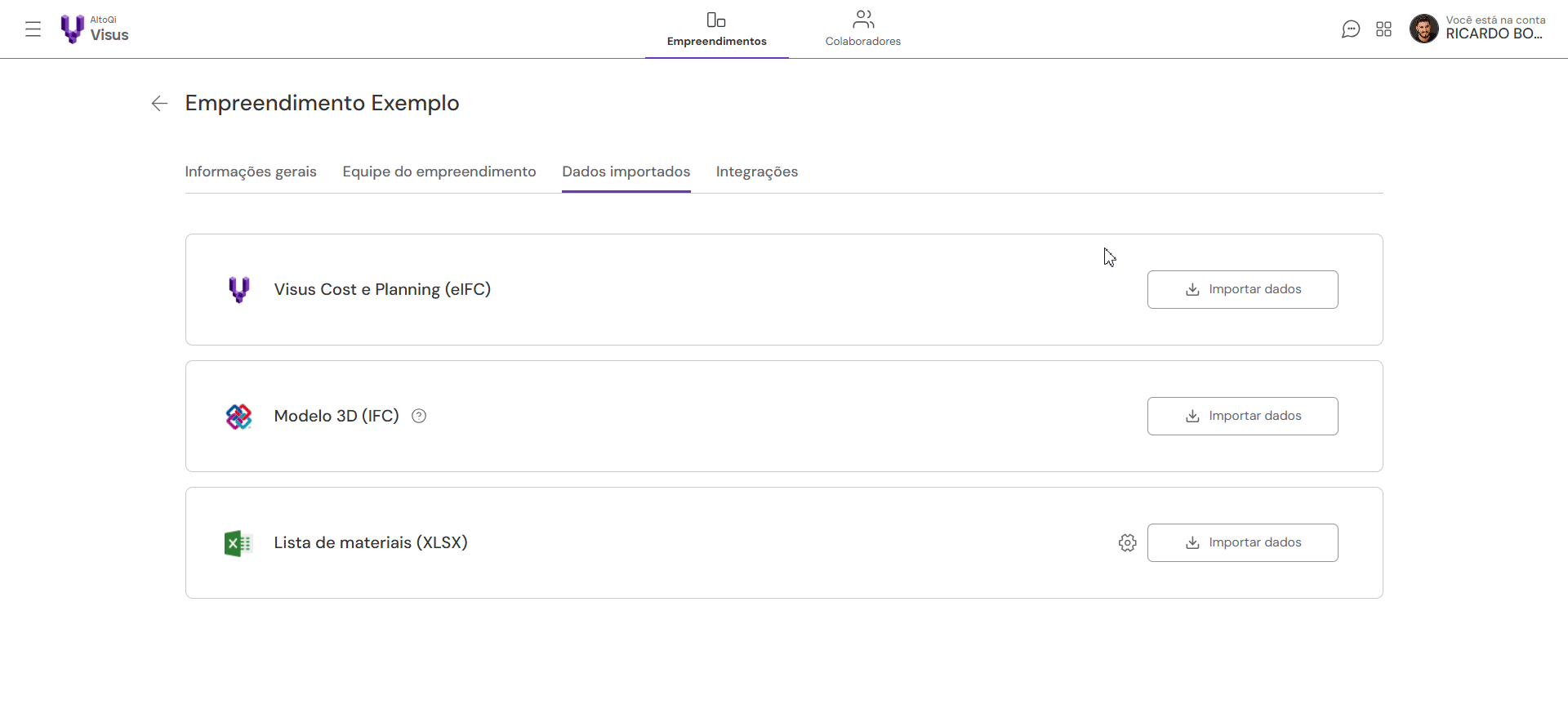Viewport: 1568px width, 718px height.
Task: Click the Lista de materiais (XLSX) label
Action: pyautogui.click(x=371, y=542)
